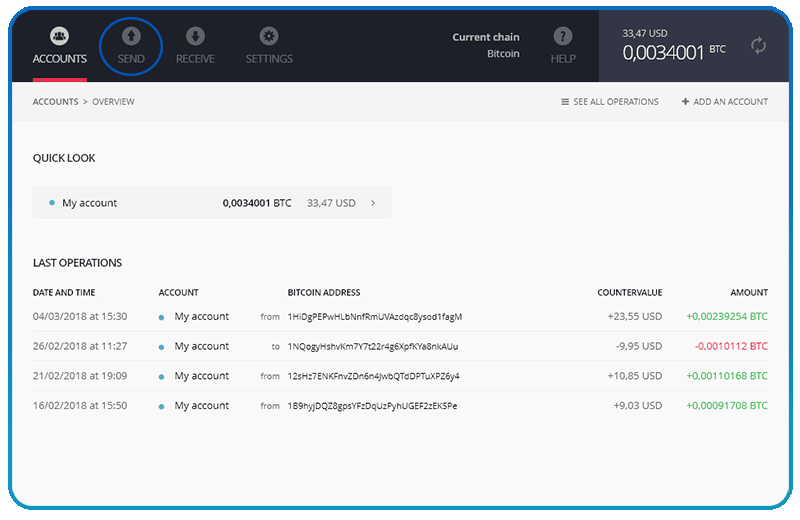Click ADD AN ACCOUNT link
Viewport: 800px width, 520px height.
pos(731,102)
